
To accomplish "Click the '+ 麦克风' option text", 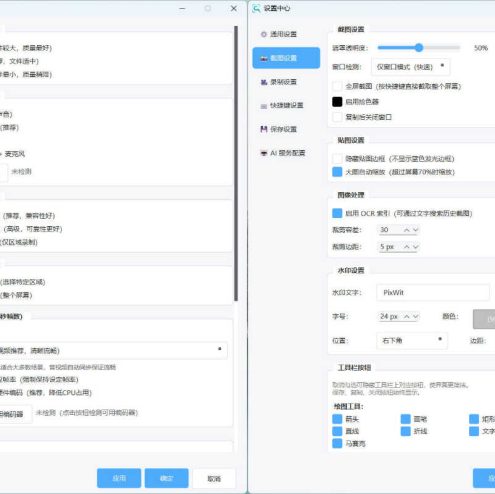I will click(12, 154).
